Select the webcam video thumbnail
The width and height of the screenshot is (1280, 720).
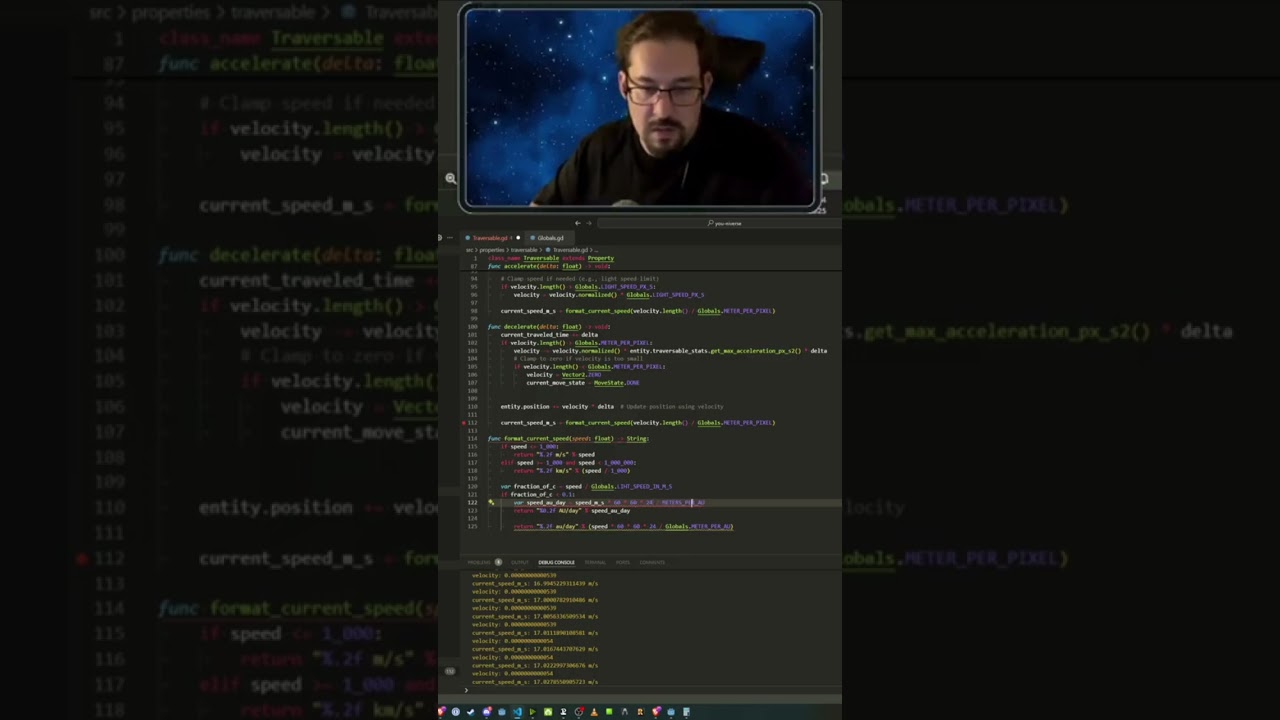tap(640, 109)
